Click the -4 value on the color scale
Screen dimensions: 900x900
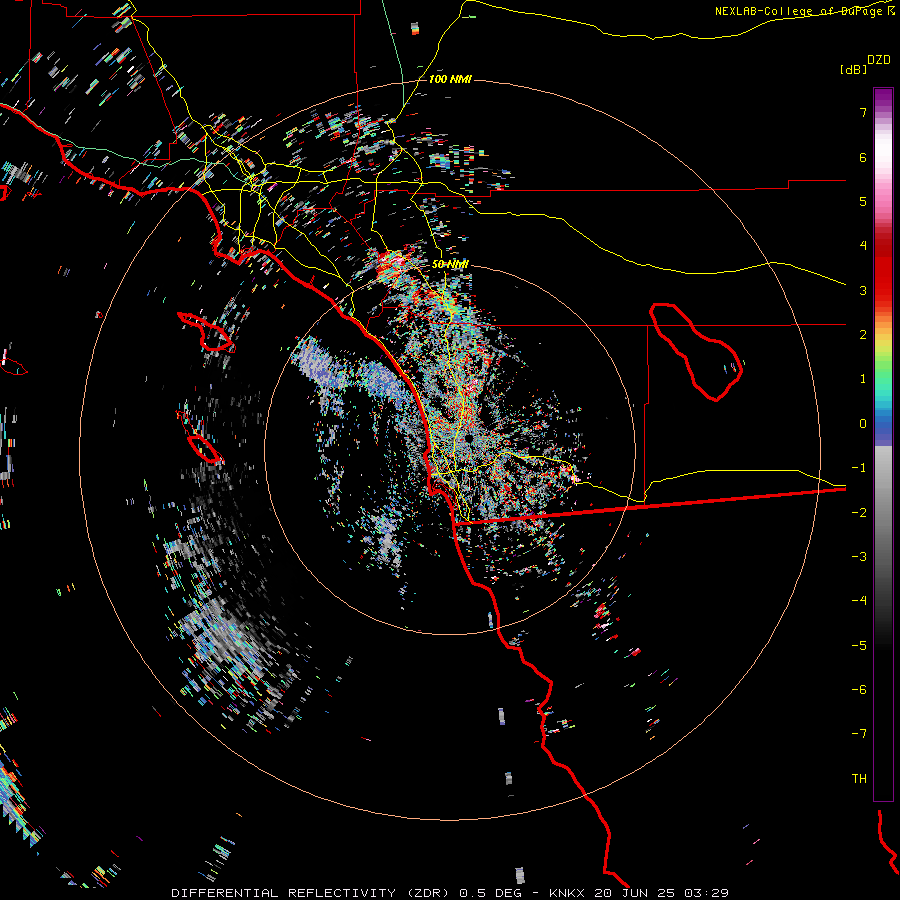pyautogui.click(x=859, y=601)
